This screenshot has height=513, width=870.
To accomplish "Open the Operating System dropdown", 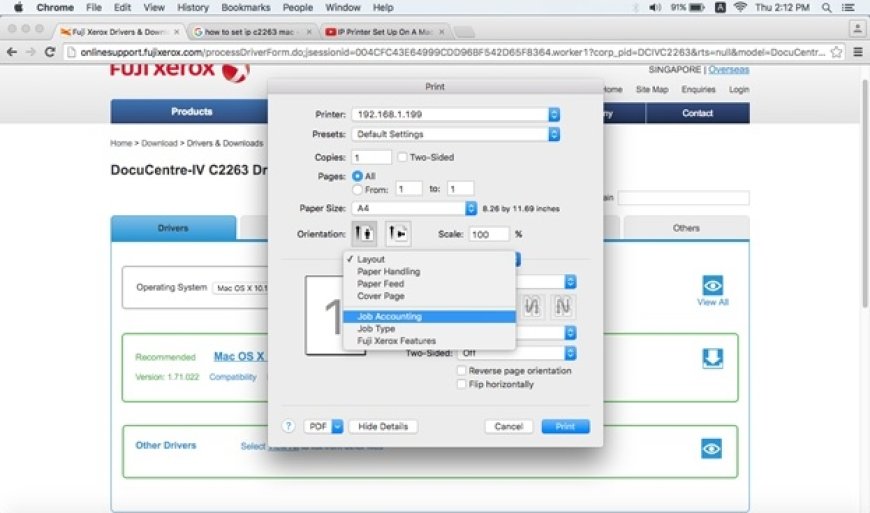I will coord(240,288).
